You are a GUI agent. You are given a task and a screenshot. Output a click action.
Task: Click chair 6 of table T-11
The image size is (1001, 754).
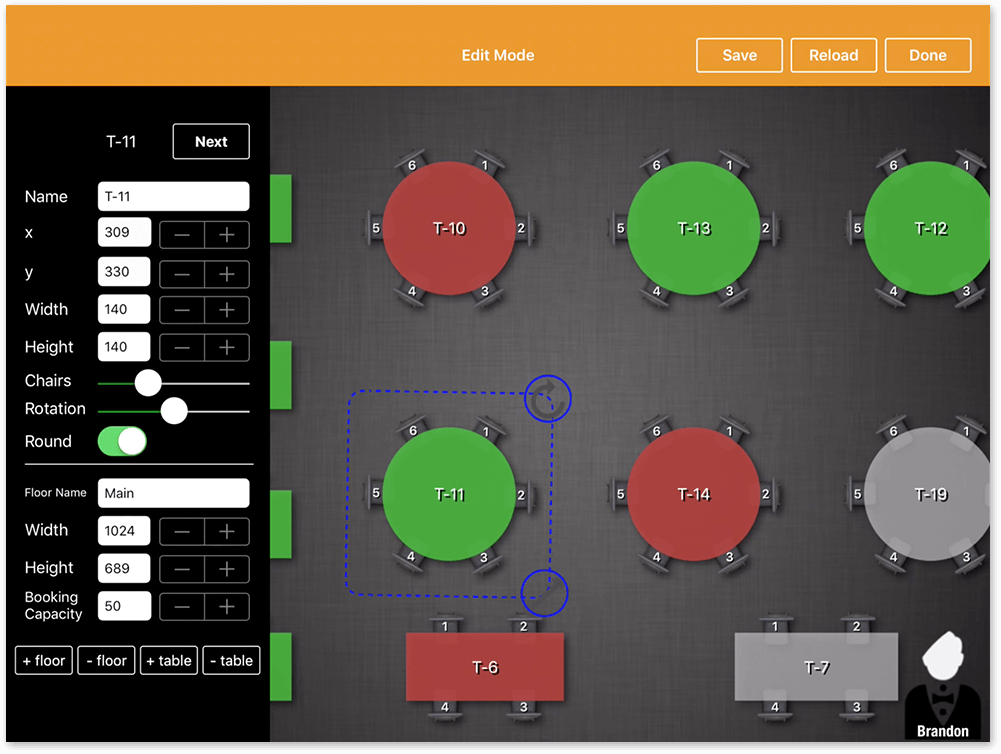click(x=412, y=431)
